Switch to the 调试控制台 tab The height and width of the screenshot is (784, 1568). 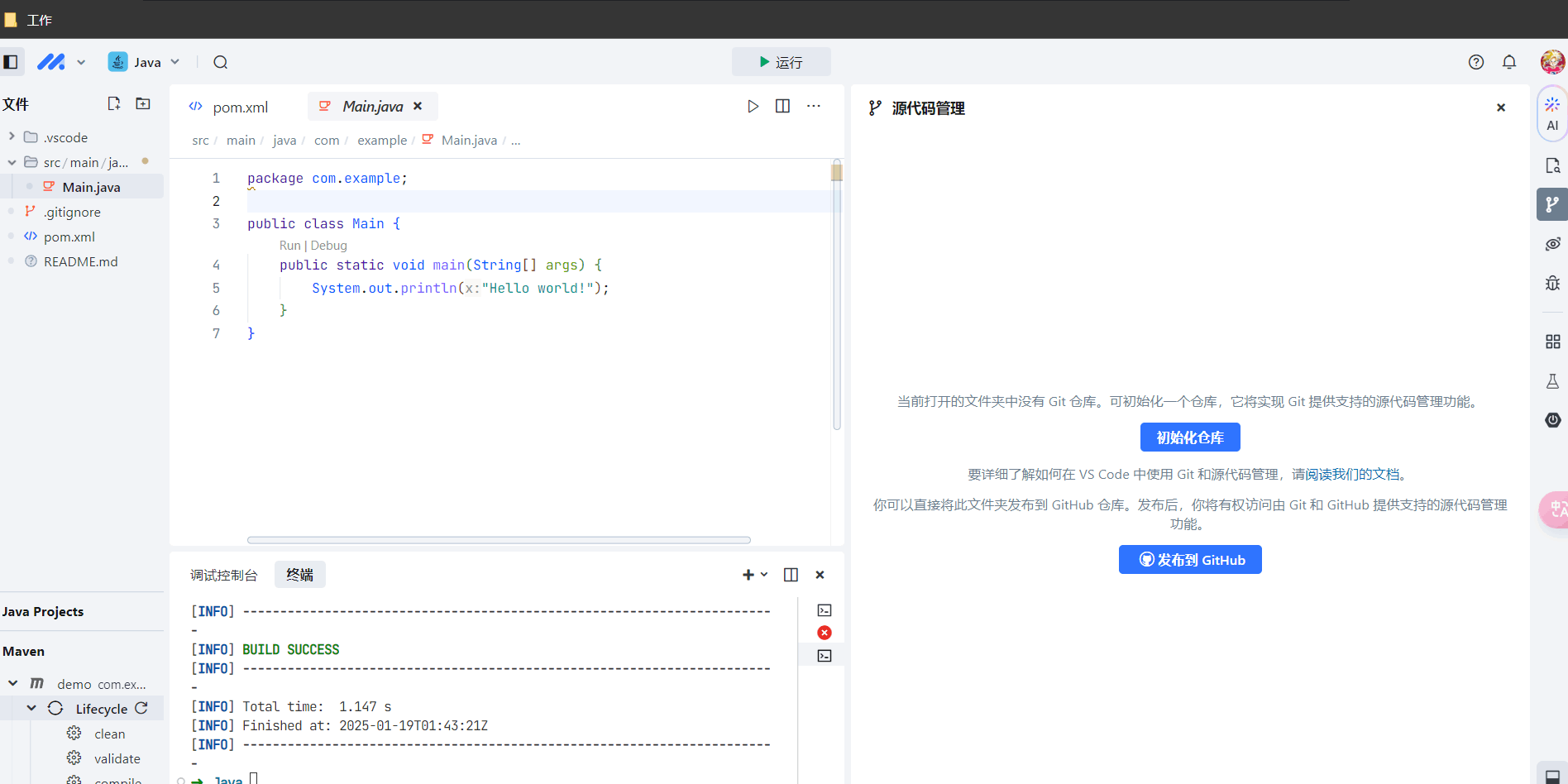(x=223, y=575)
